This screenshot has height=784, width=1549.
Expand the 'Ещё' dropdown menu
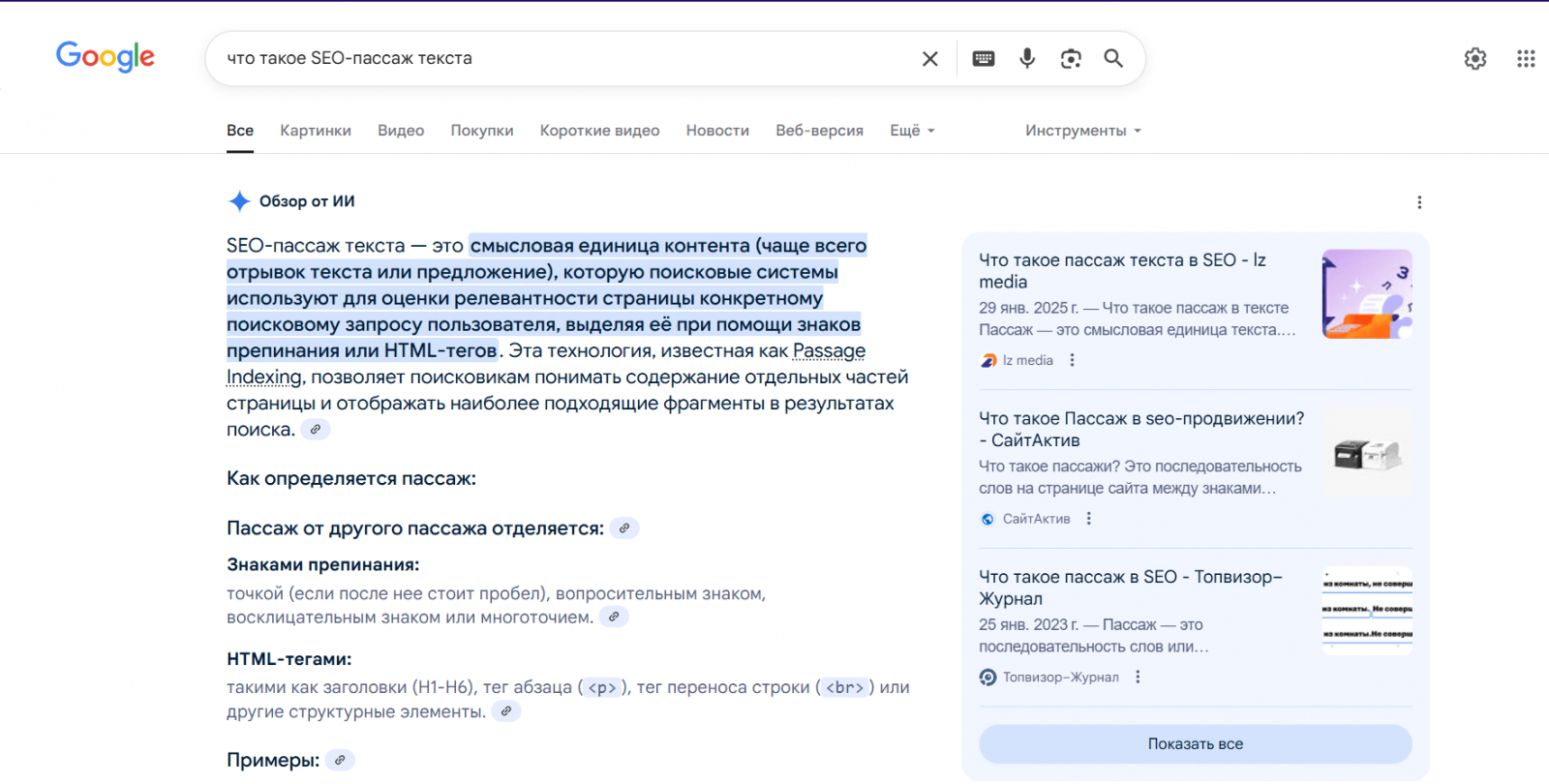[x=912, y=131]
